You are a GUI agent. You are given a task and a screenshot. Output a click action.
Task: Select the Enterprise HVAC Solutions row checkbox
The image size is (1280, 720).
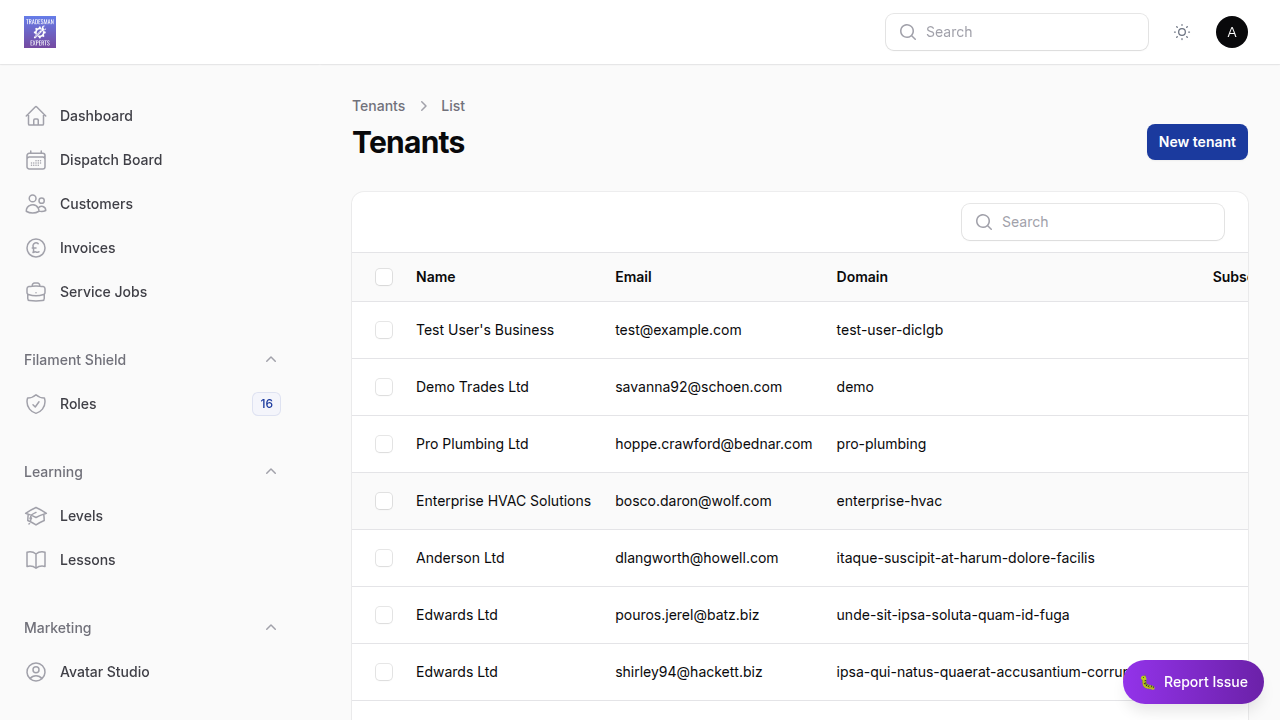point(384,501)
